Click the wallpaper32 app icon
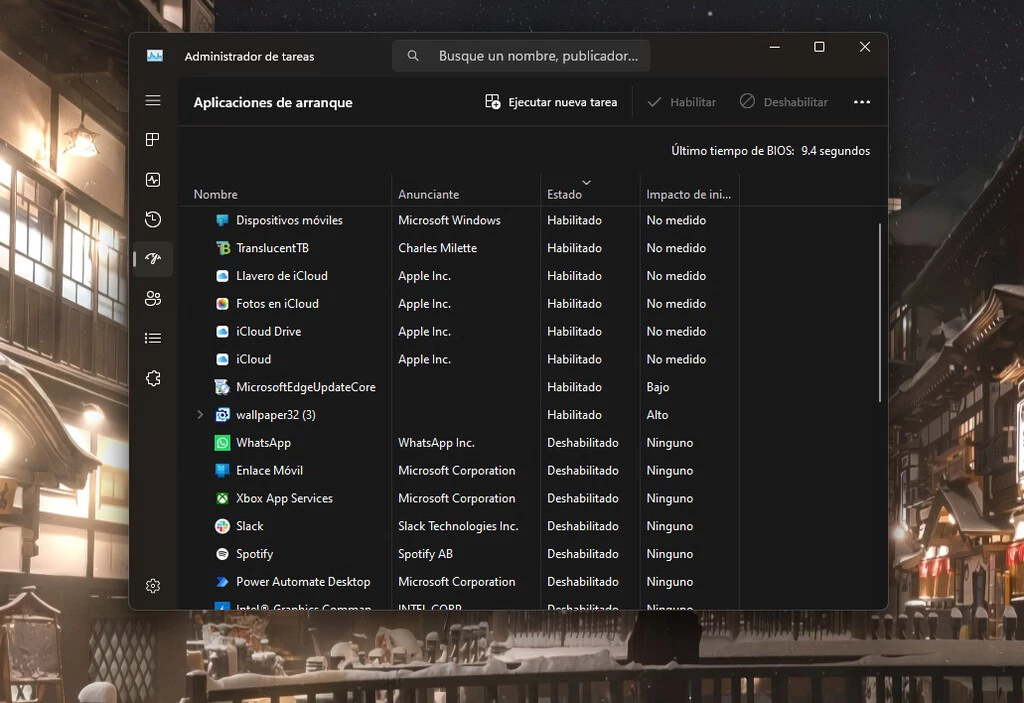This screenshot has width=1024, height=703. 223,415
